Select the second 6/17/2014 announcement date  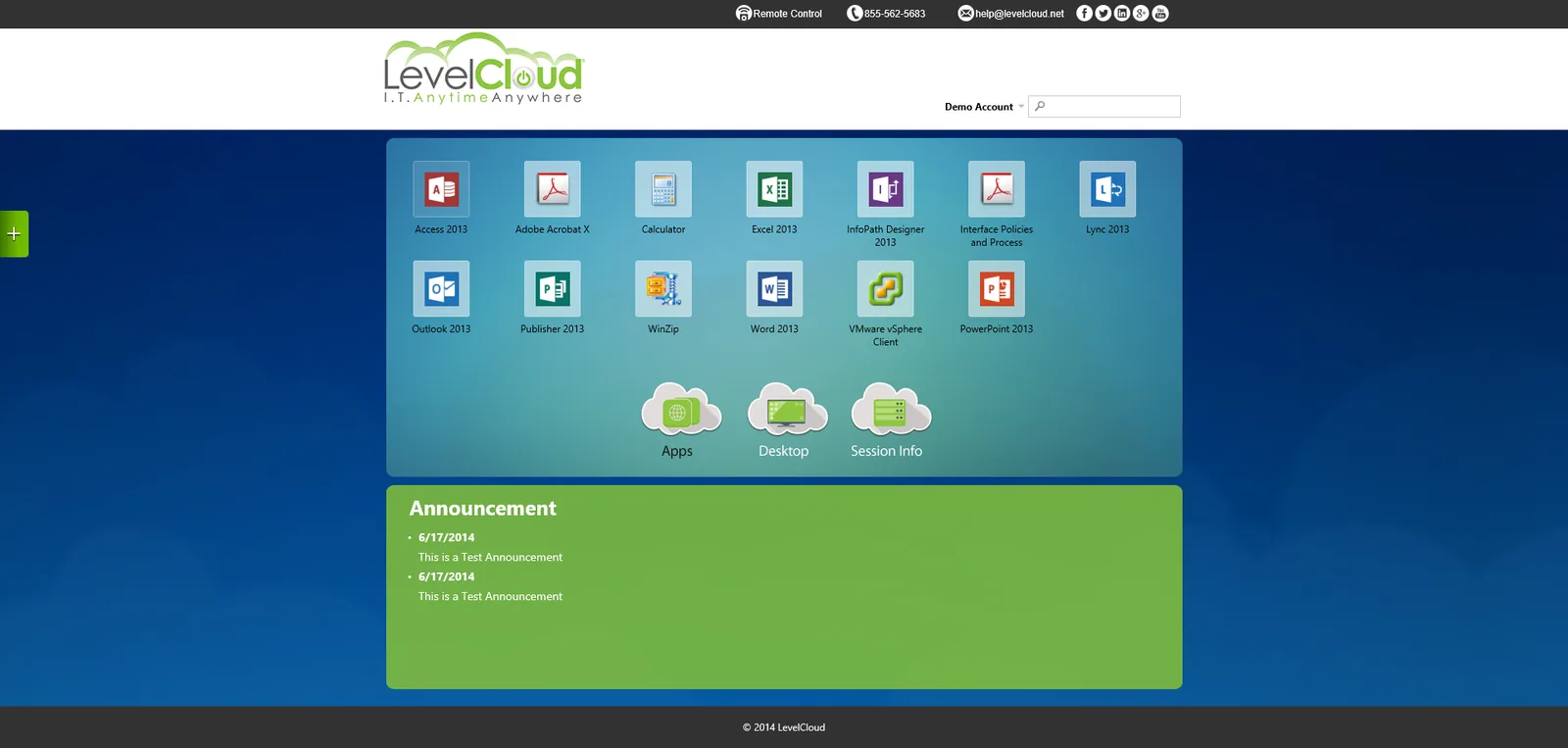[446, 576]
